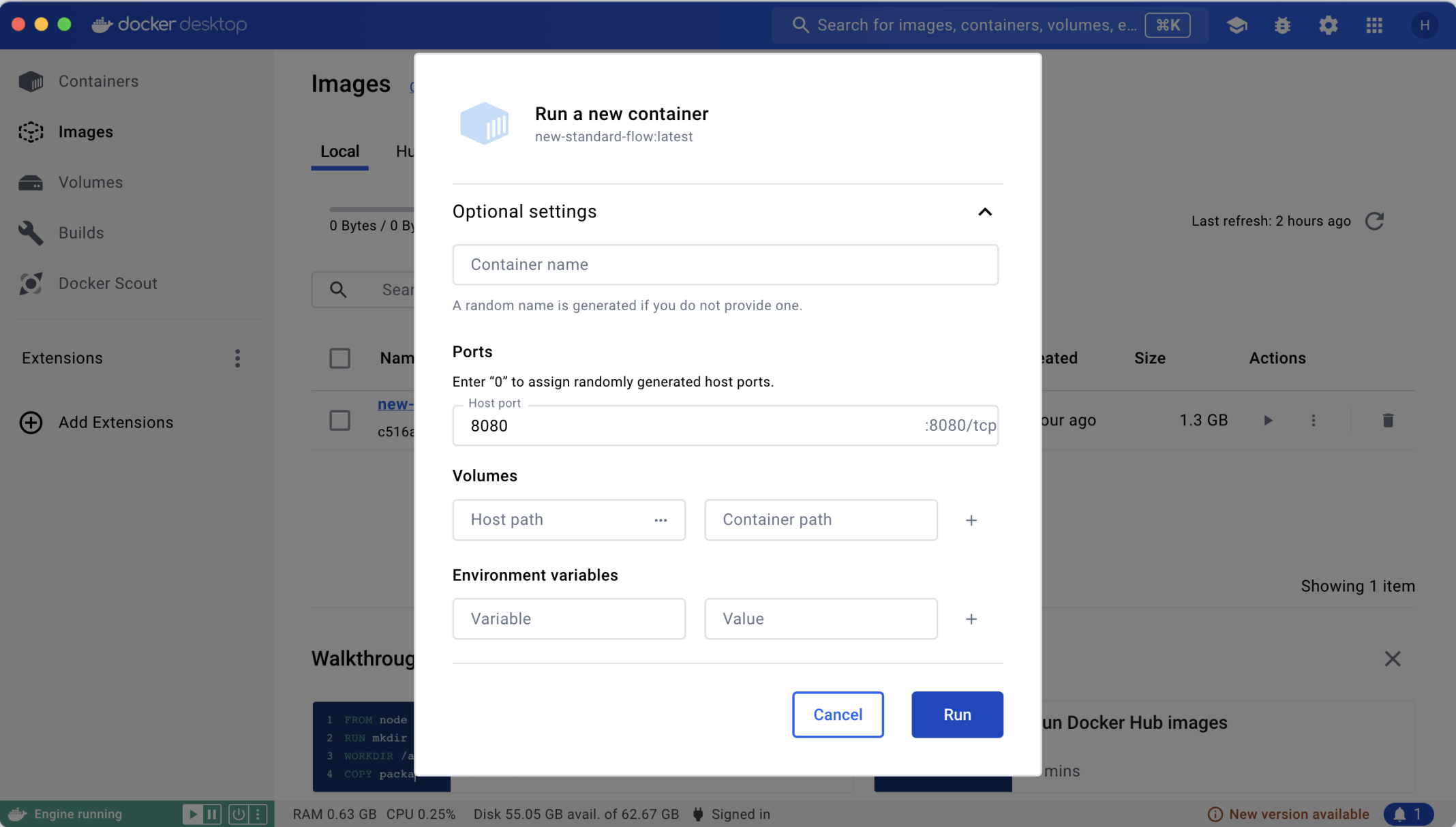The height and width of the screenshot is (827, 1456).
Task: Open the Extensions three-dot menu
Action: click(237, 358)
